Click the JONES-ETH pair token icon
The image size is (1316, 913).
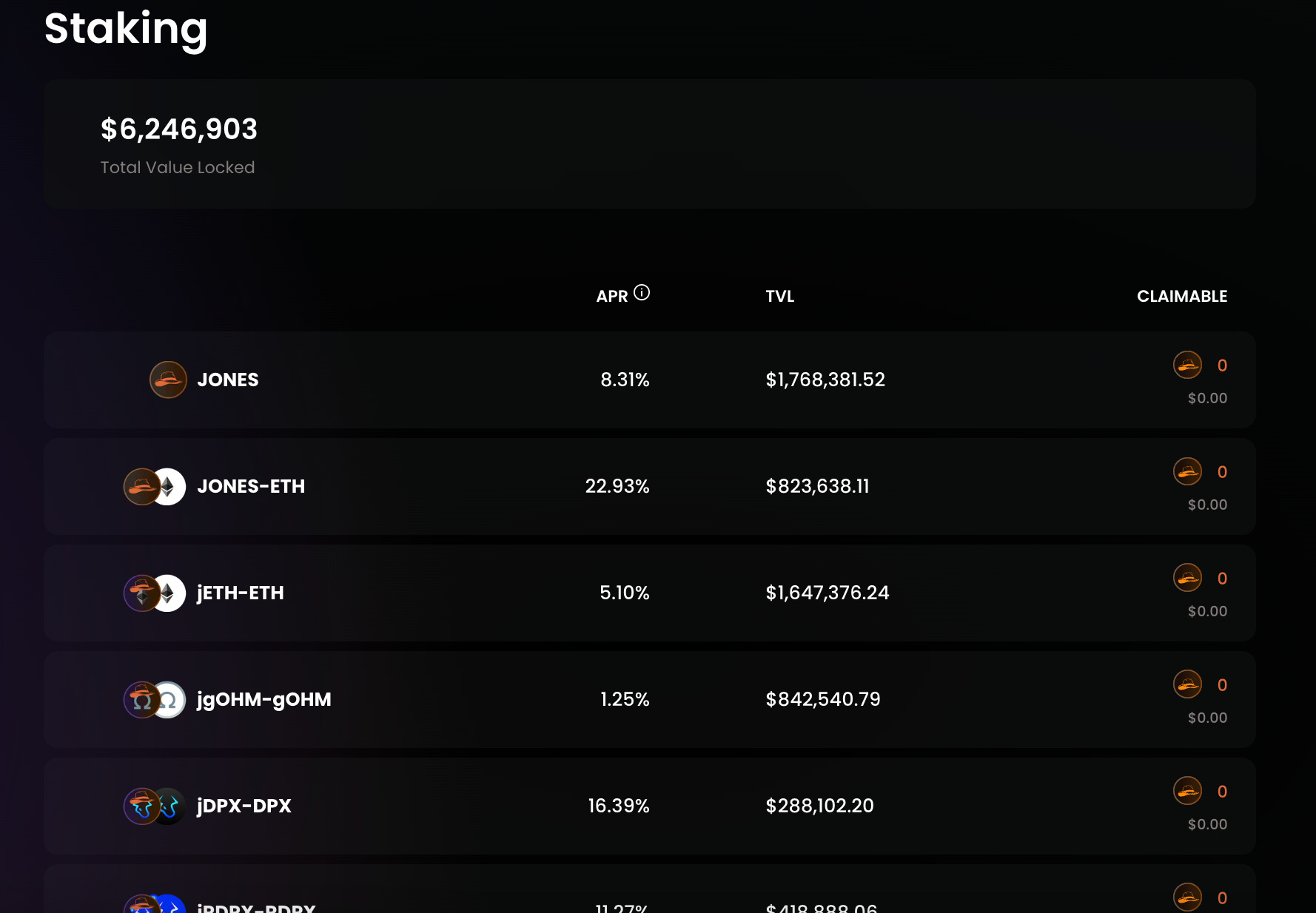click(155, 486)
